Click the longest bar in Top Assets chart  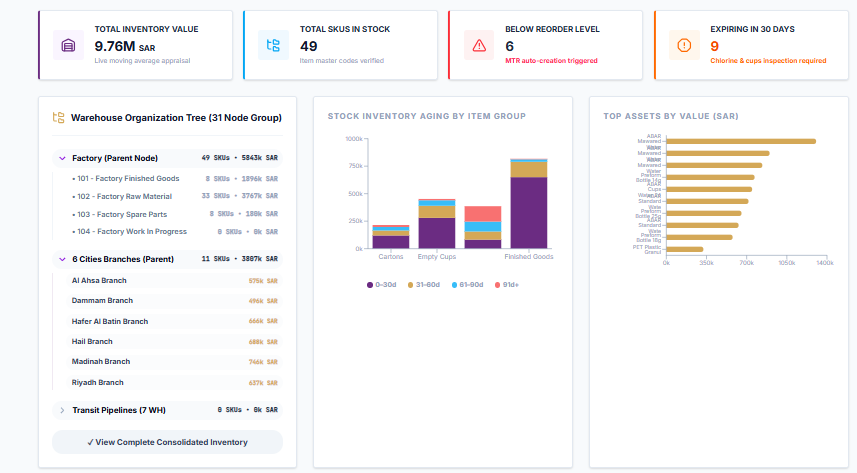click(x=741, y=141)
